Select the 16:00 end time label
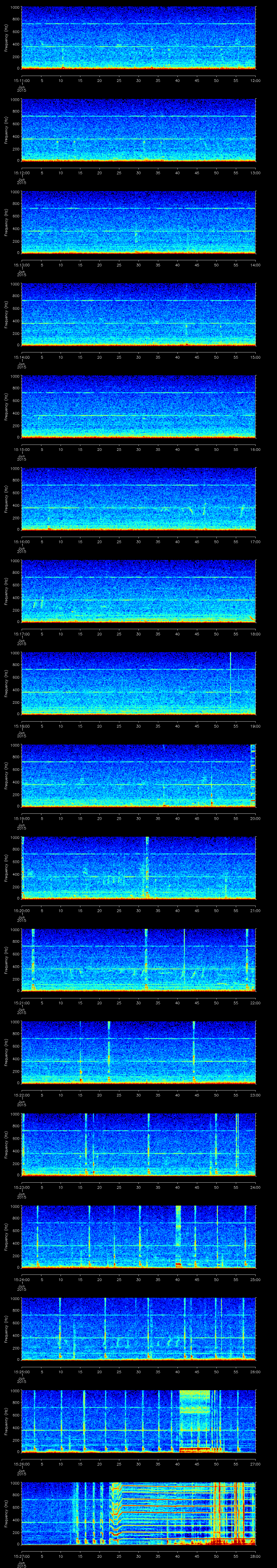Image resolution: width=277 pixels, height=1568 pixels. coord(255,449)
